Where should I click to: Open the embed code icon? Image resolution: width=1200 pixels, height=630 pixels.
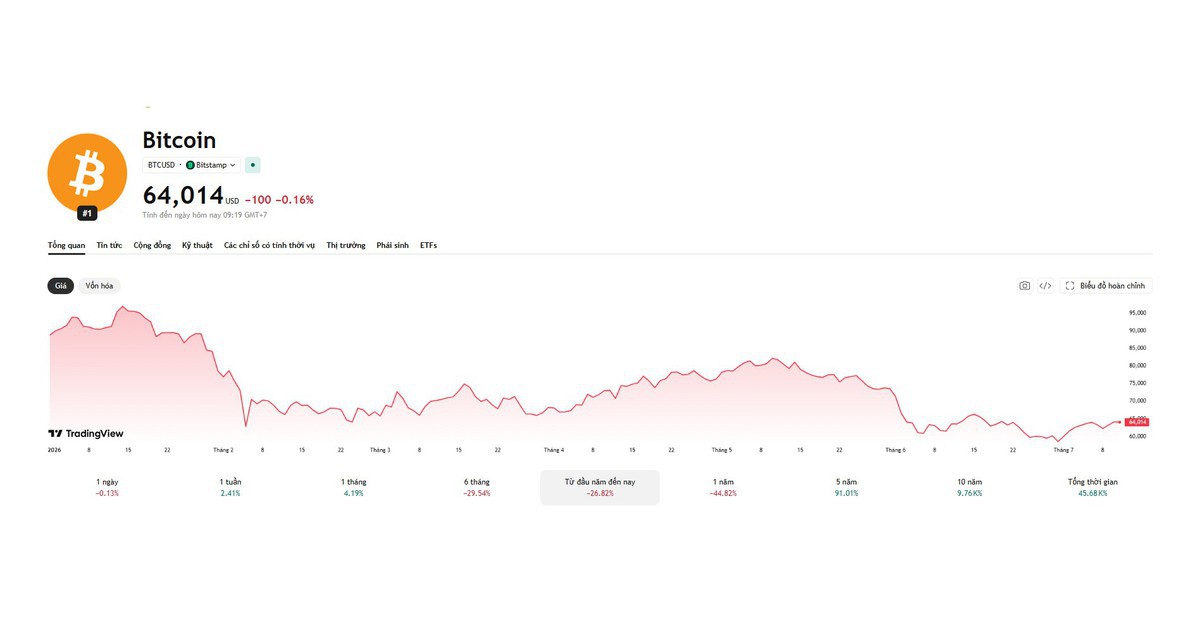tap(1045, 286)
